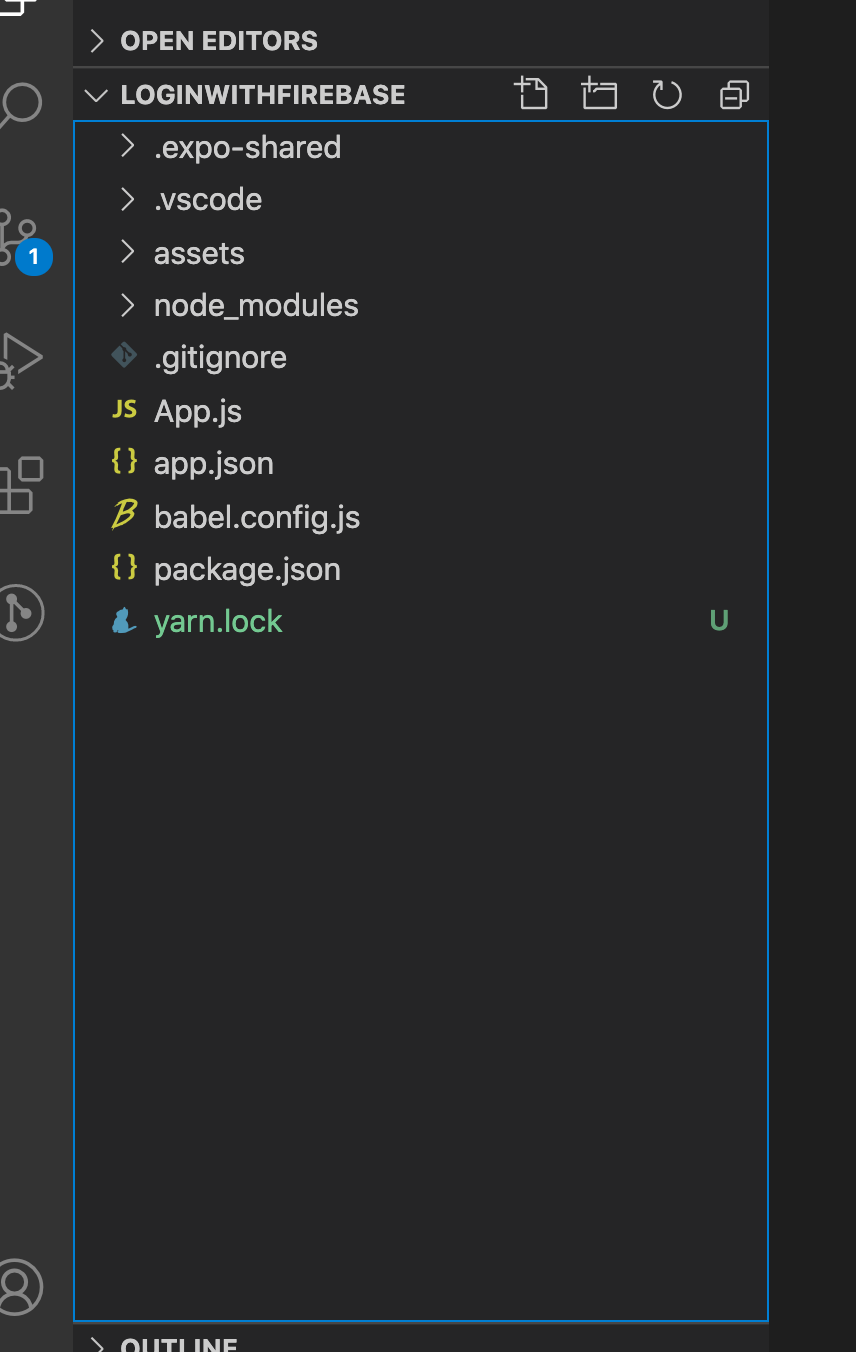Open package.json in the editor
Screen dimensions: 856x1352
[x=247, y=569]
